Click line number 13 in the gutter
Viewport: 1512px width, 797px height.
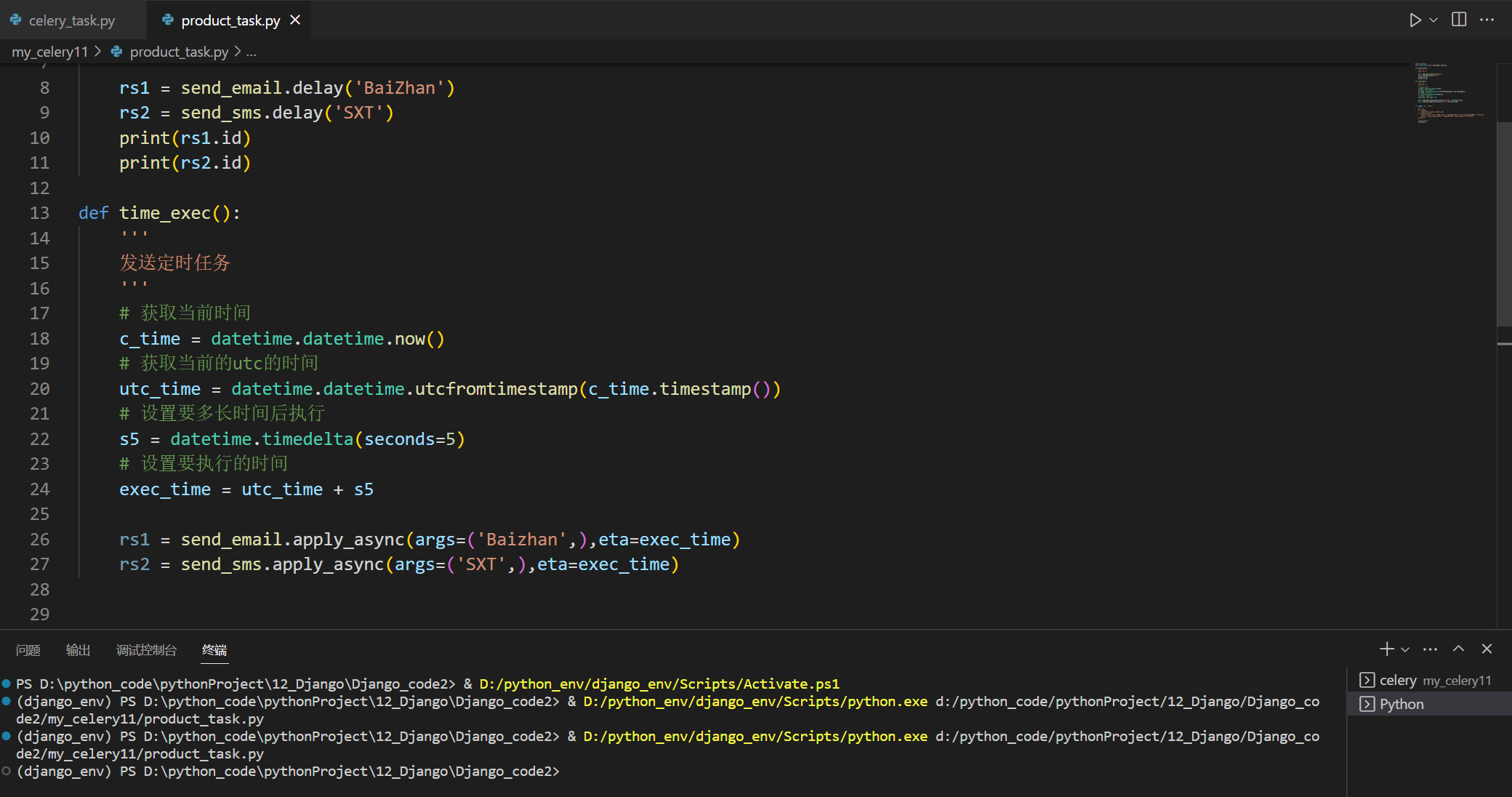[x=39, y=213]
